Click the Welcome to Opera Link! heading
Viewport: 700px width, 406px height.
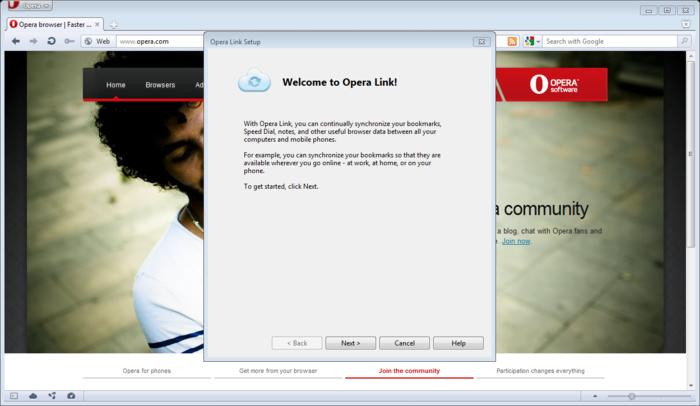340,82
